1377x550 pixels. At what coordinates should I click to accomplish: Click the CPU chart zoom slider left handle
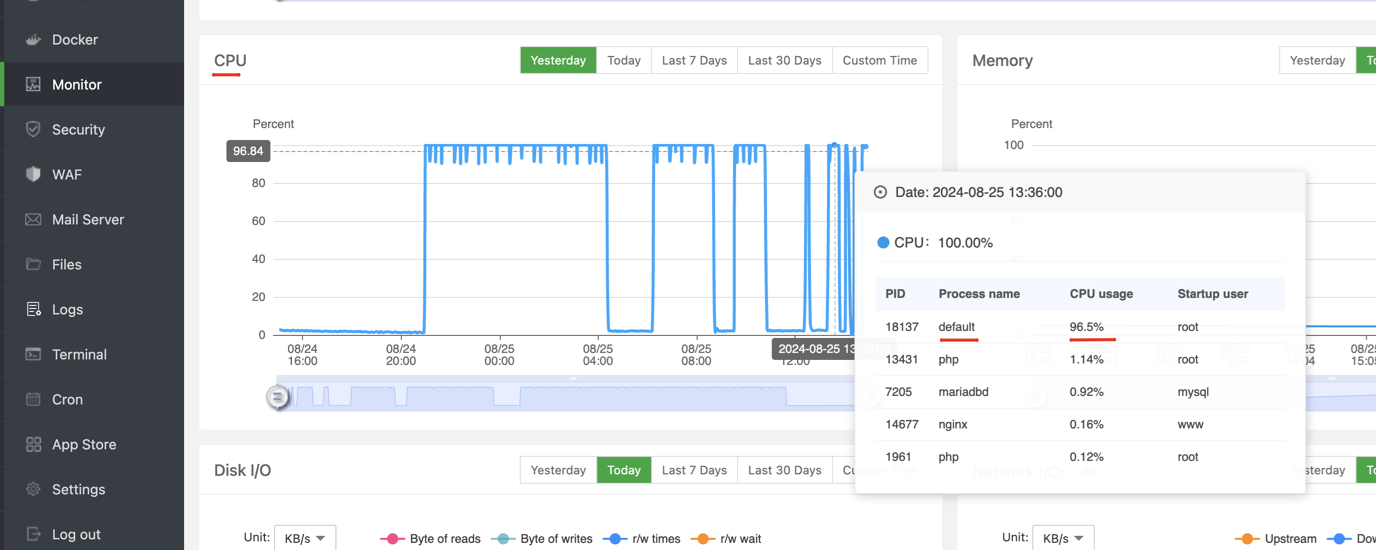(x=278, y=398)
